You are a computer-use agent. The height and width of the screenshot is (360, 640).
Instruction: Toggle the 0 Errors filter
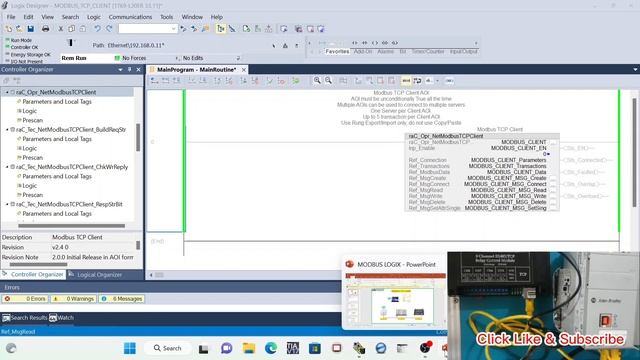25,299
